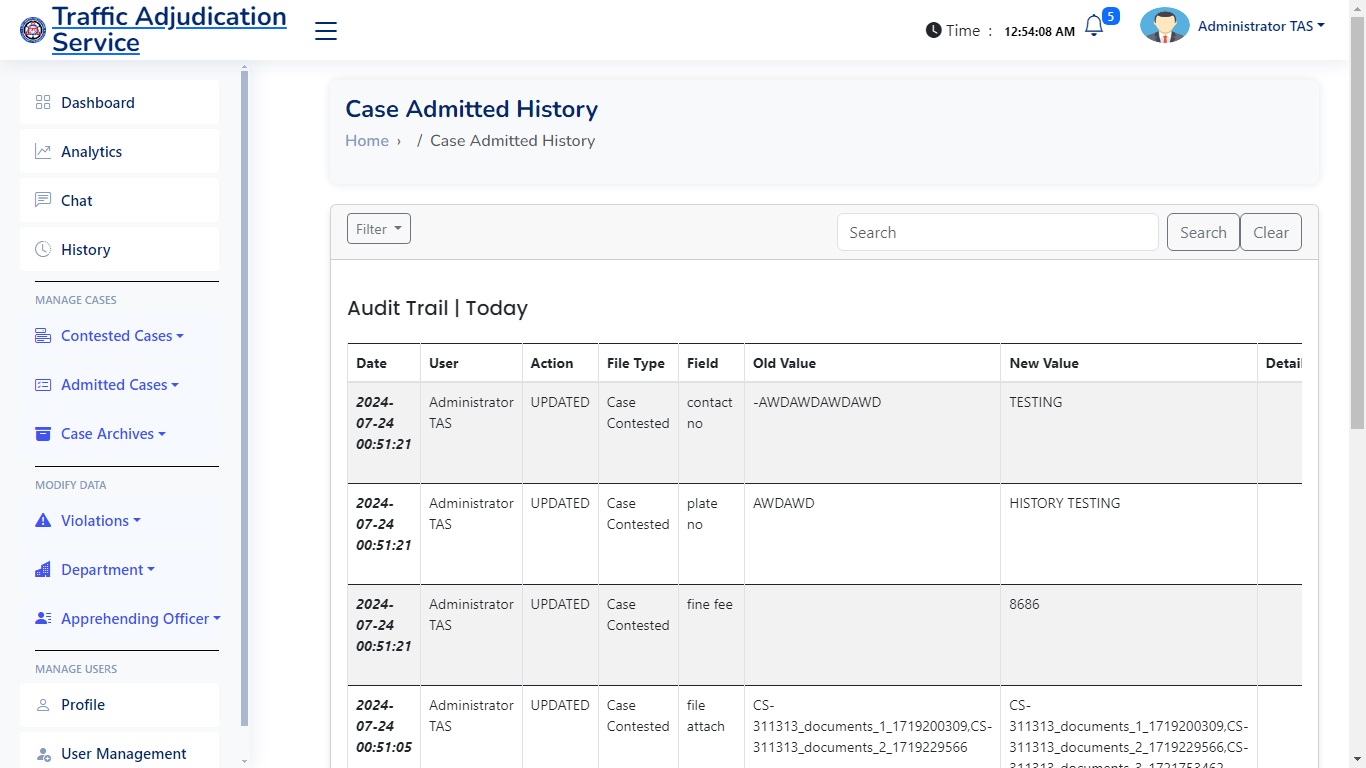Expand the Contested Cases menu
The width and height of the screenshot is (1366, 768).
click(121, 336)
